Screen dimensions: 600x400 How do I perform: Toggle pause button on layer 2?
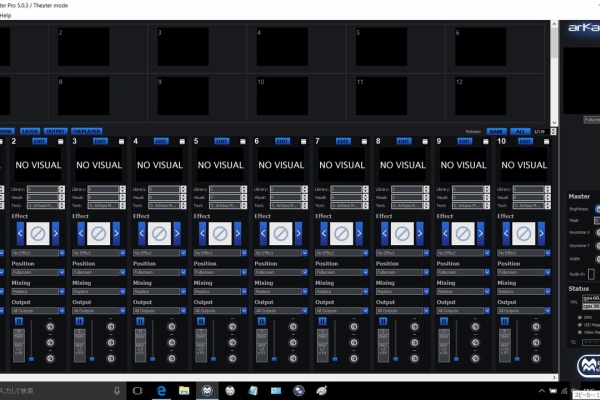(19, 321)
